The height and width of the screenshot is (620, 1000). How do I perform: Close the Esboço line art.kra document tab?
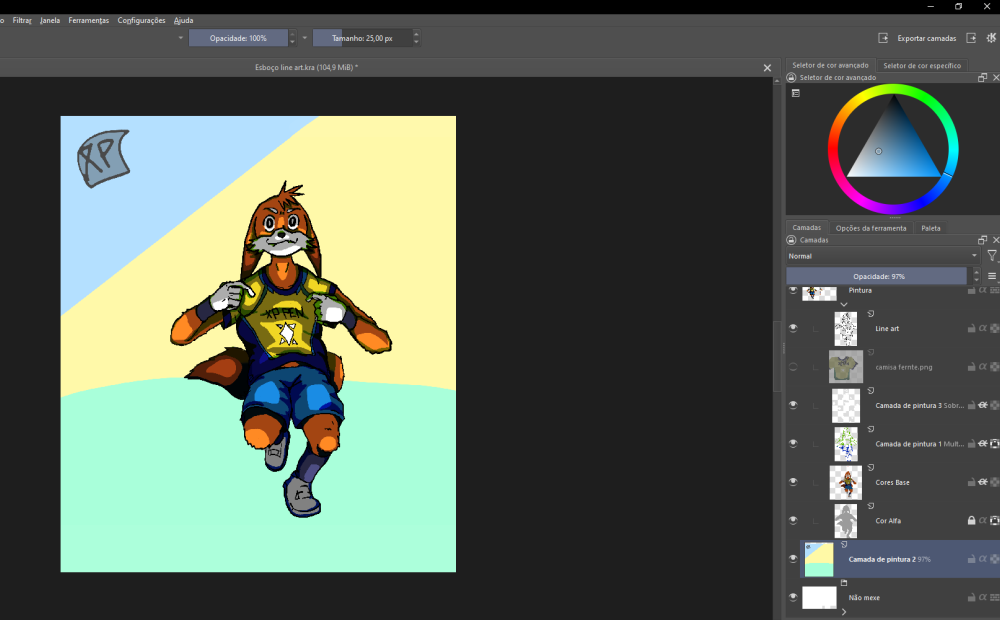pos(767,68)
